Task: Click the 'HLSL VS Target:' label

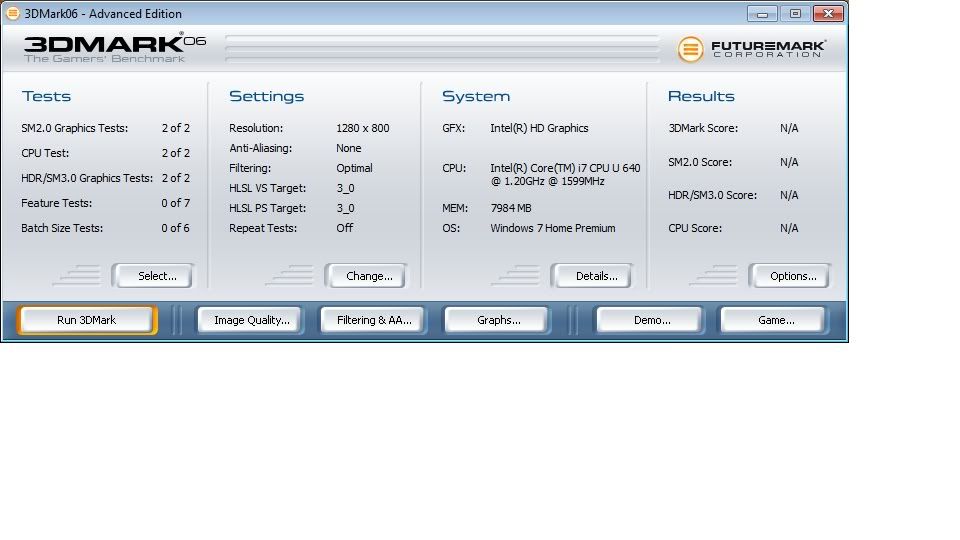Action: (x=268, y=189)
